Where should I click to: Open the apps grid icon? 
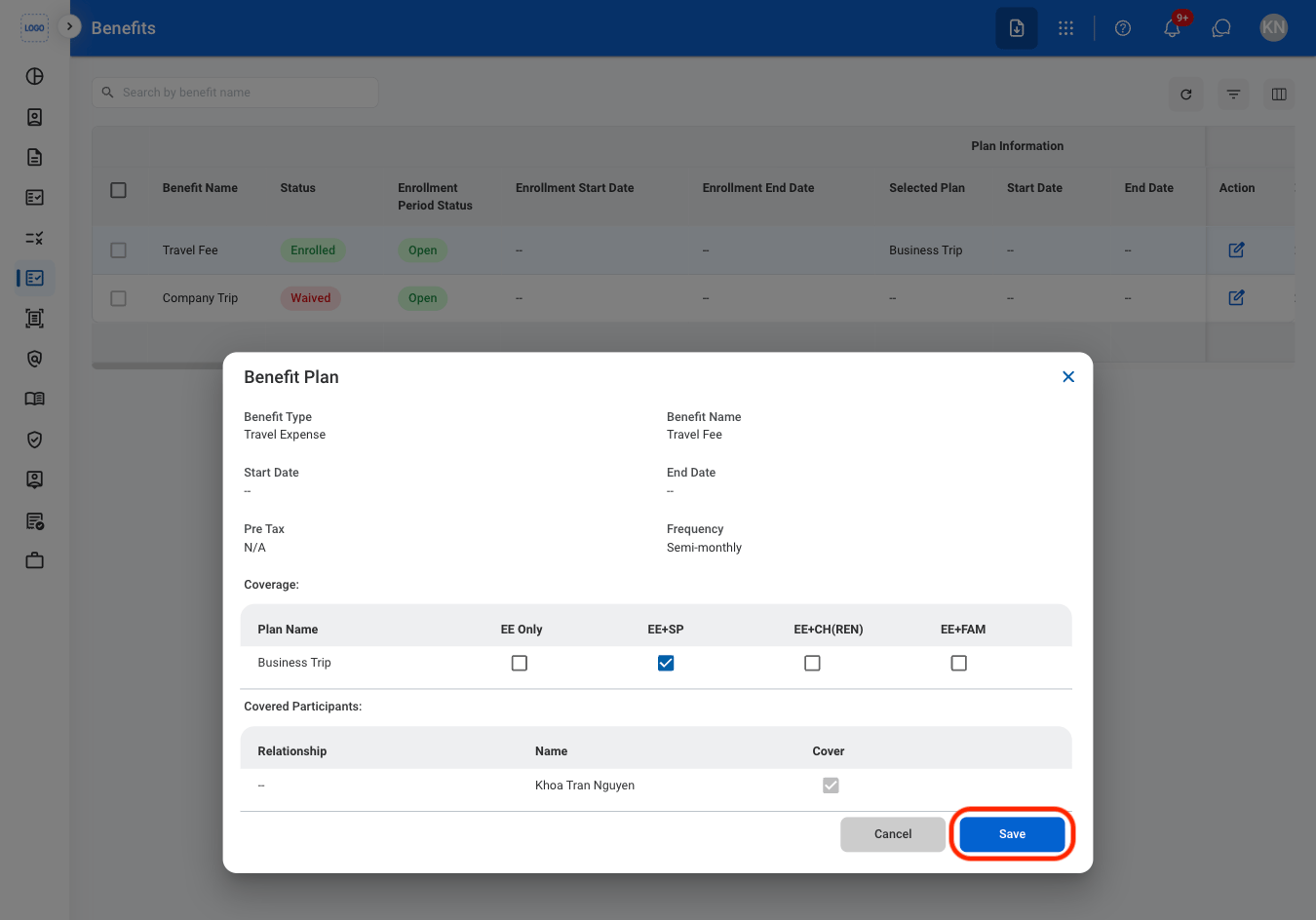[x=1065, y=28]
